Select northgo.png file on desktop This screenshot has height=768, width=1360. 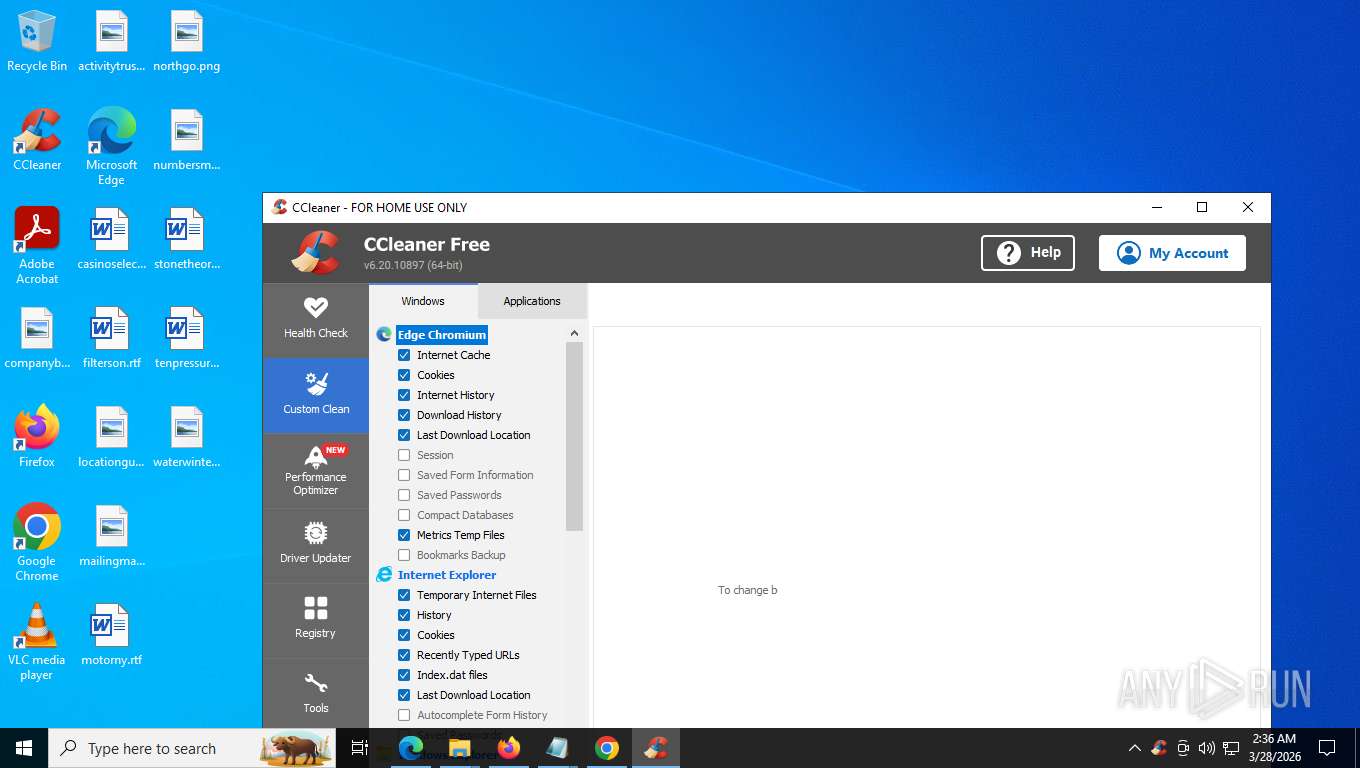pyautogui.click(x=186, y=42)
